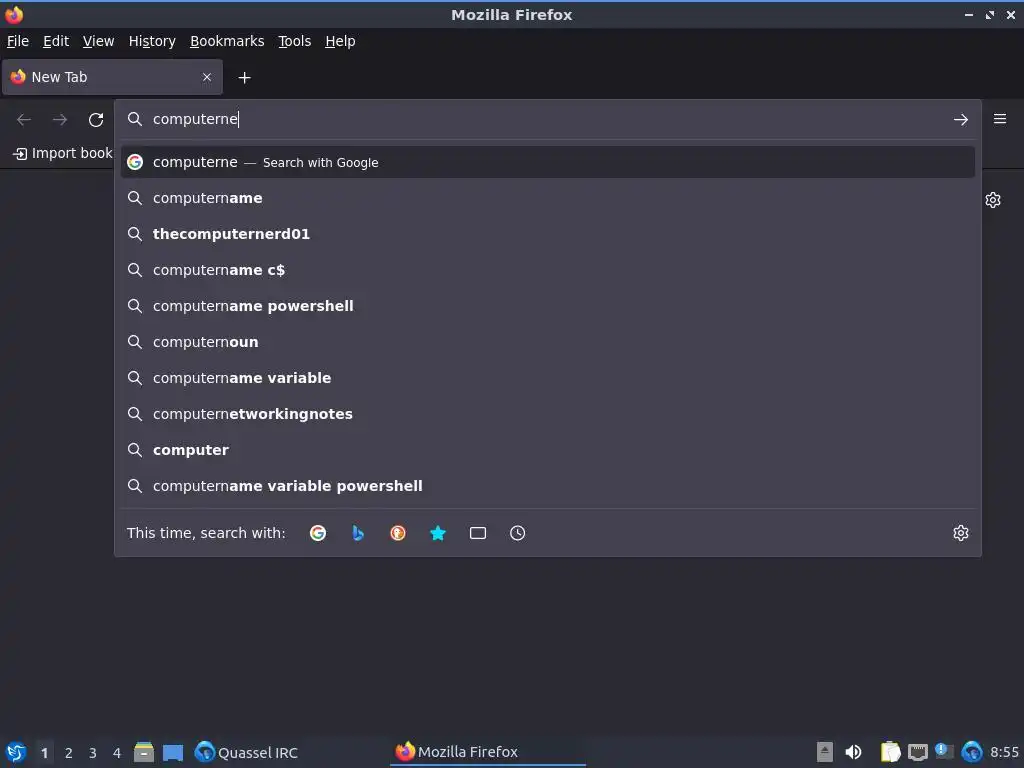Screen dimensions: 1024x768
Task: Open the notification tray icon with exclamation
Action: click(944, 751)
